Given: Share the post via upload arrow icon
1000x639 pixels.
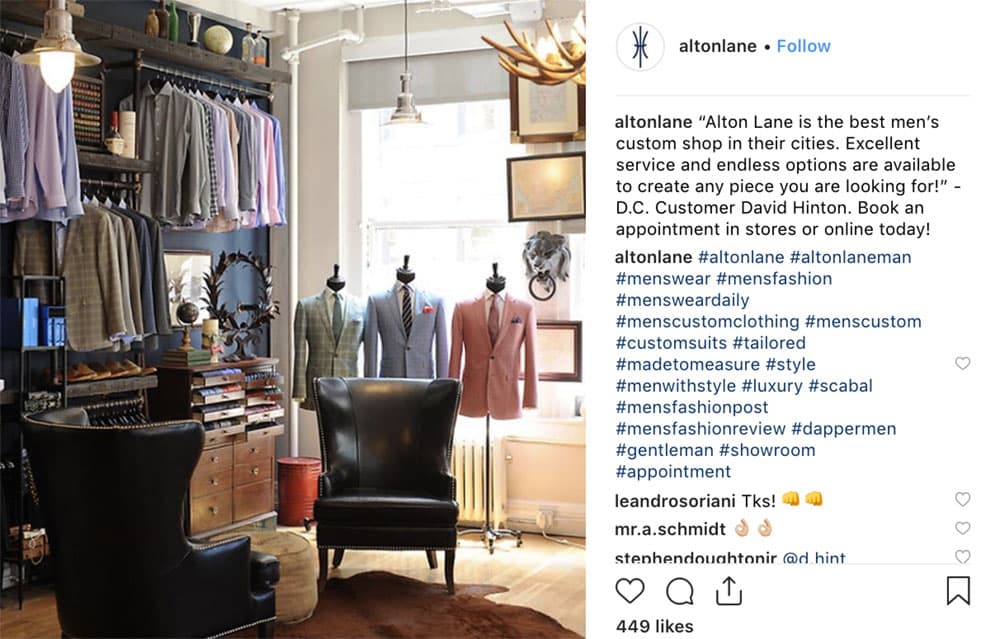Looking at the screenshot, I should click(729, 591).
